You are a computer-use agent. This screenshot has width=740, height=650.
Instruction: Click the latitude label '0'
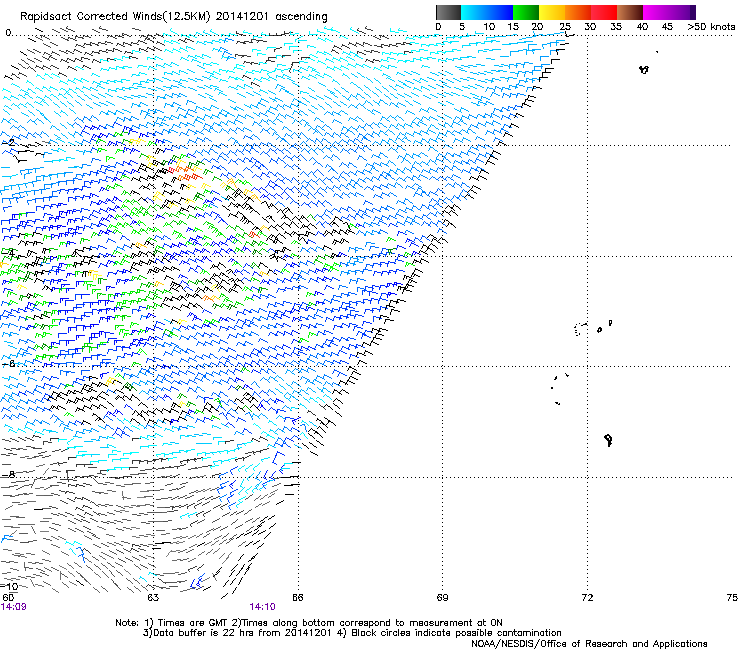click(x=8, y=33)
